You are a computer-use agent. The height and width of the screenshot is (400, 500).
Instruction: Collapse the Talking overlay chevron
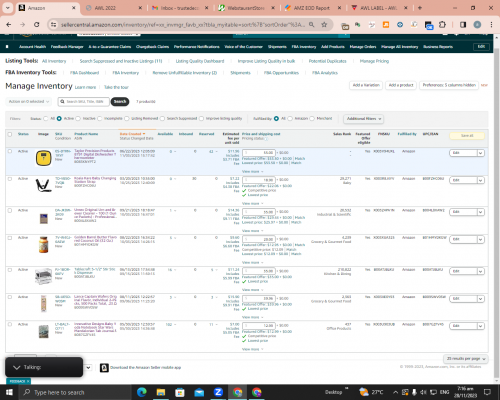pos(16,367)
